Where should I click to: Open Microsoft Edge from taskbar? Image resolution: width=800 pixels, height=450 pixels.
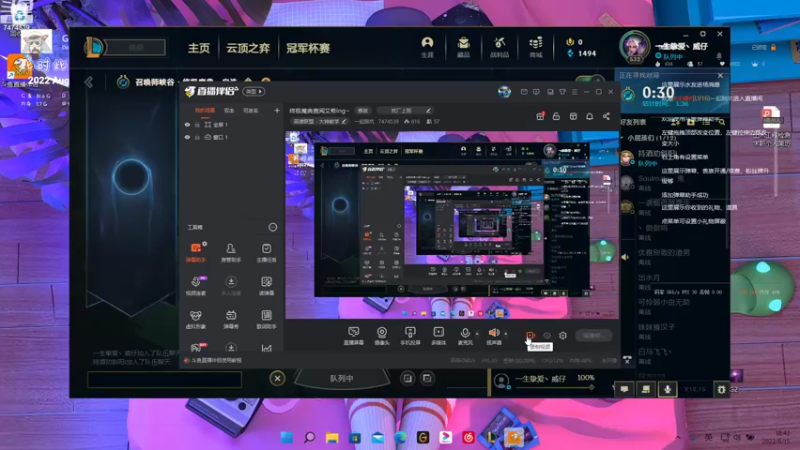click(x=401, y=437)
